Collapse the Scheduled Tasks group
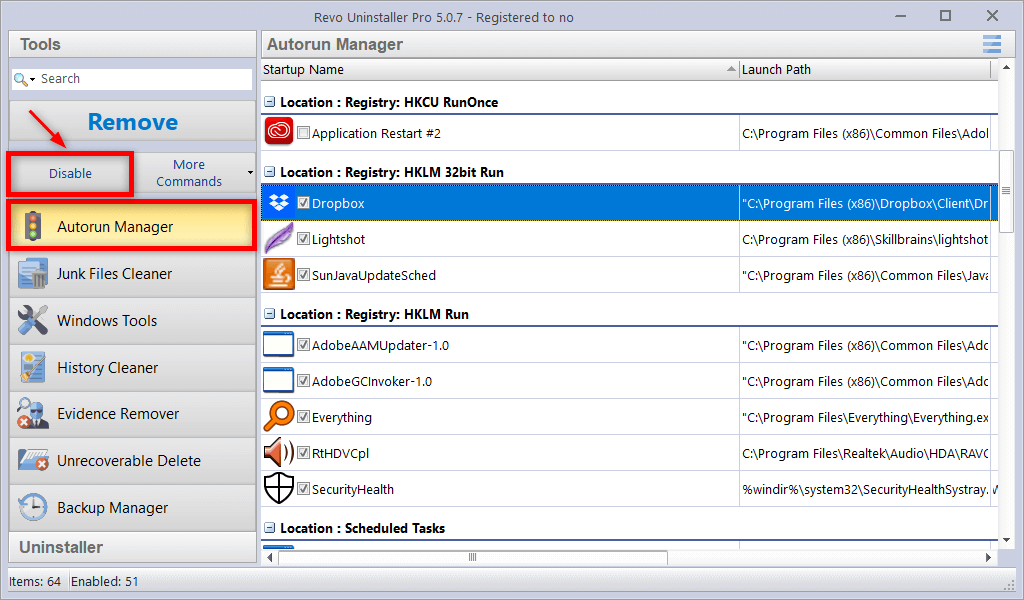Screen dimensions: 1024x600 click(x=269, y=528)
